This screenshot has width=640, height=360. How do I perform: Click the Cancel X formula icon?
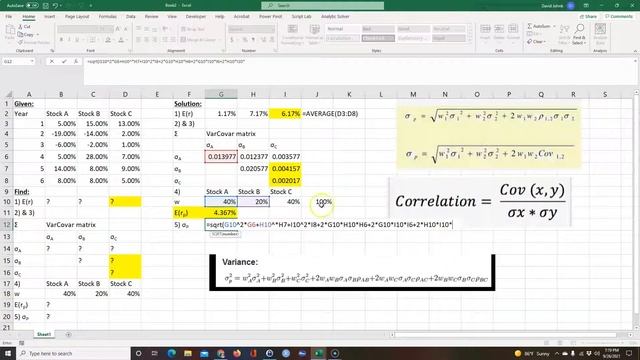pos(52,62)
